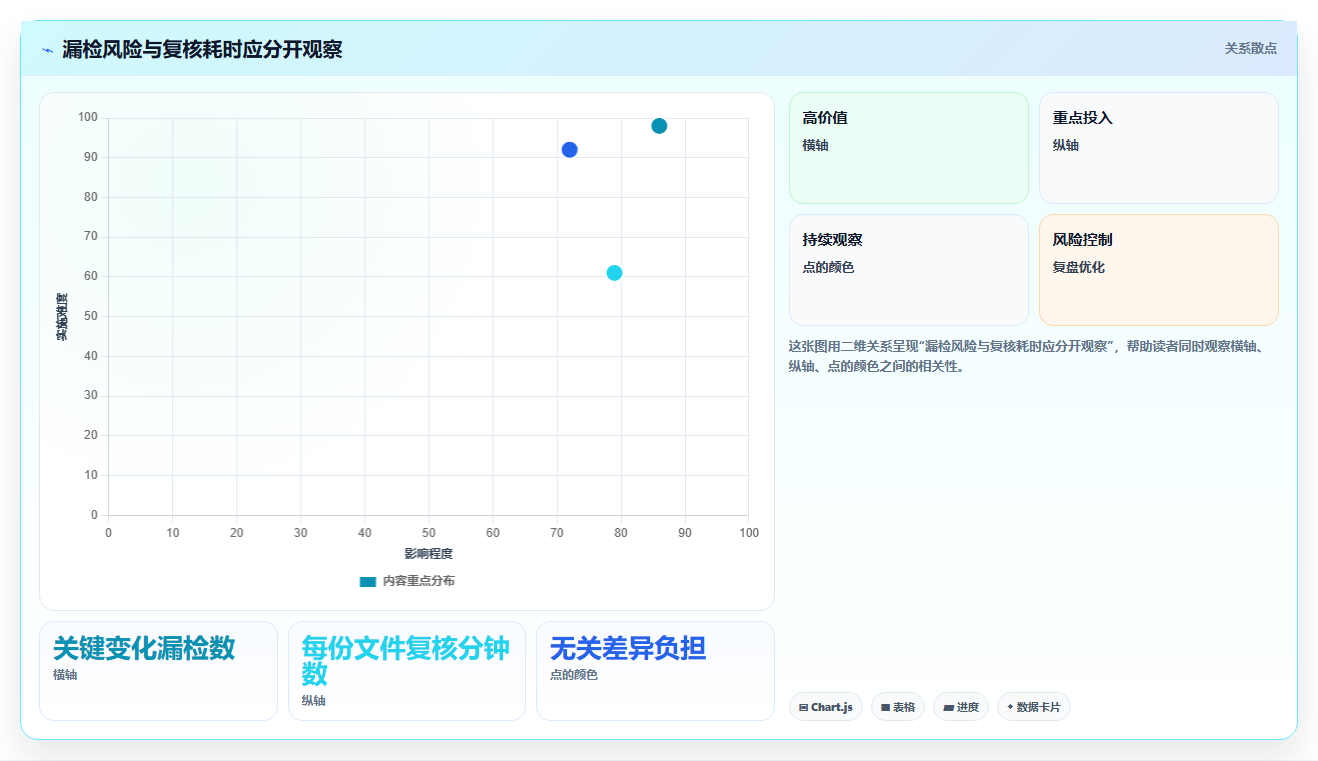Select the teal scatter point near top
Viewport: 1318px width, 761px height.
[x=659, y=126]
